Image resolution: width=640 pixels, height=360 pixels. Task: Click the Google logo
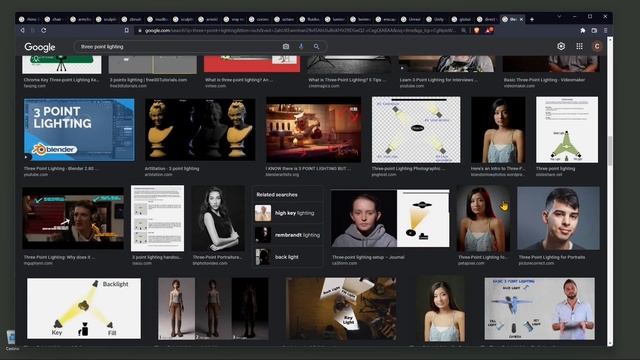coord(40,47)
